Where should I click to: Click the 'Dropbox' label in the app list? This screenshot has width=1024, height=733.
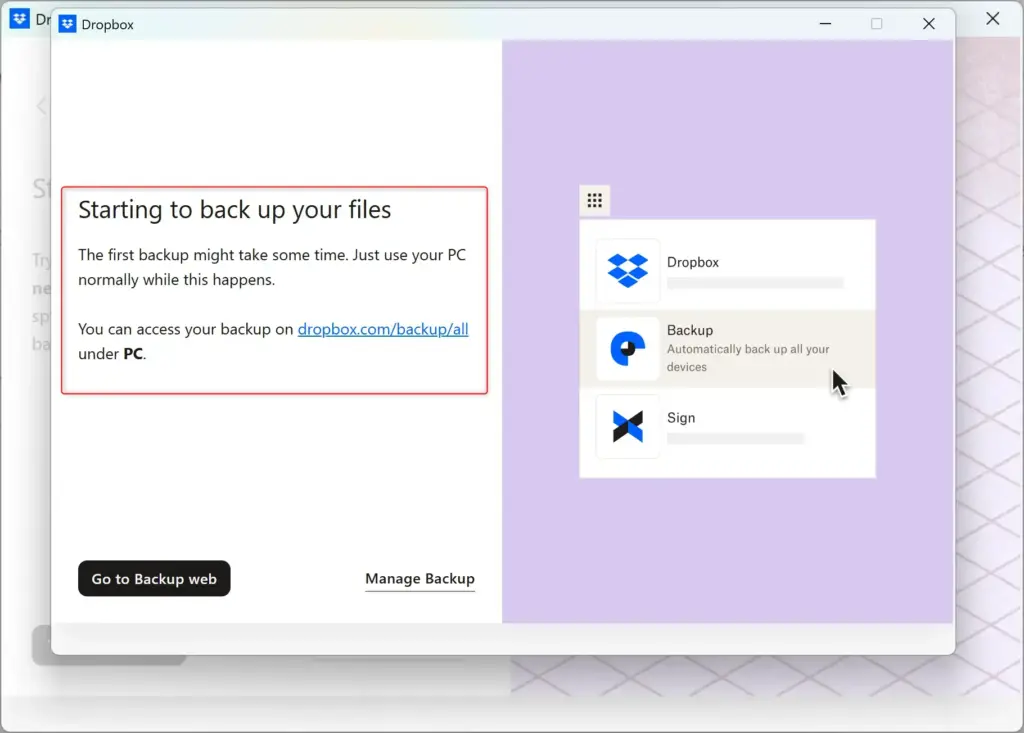(x=692, y=262)
